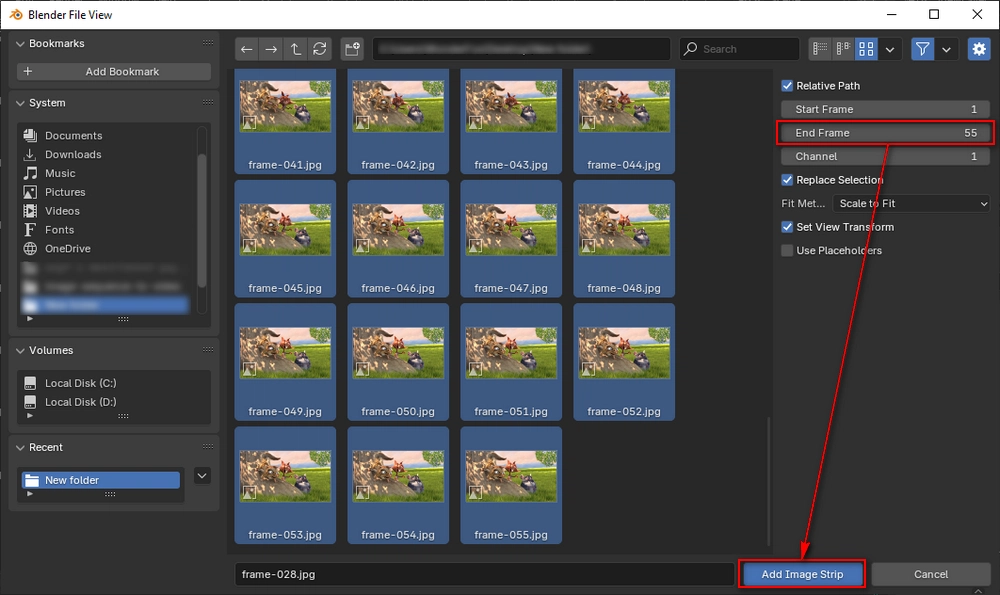Collapse the Bookmarks panel

20,43
